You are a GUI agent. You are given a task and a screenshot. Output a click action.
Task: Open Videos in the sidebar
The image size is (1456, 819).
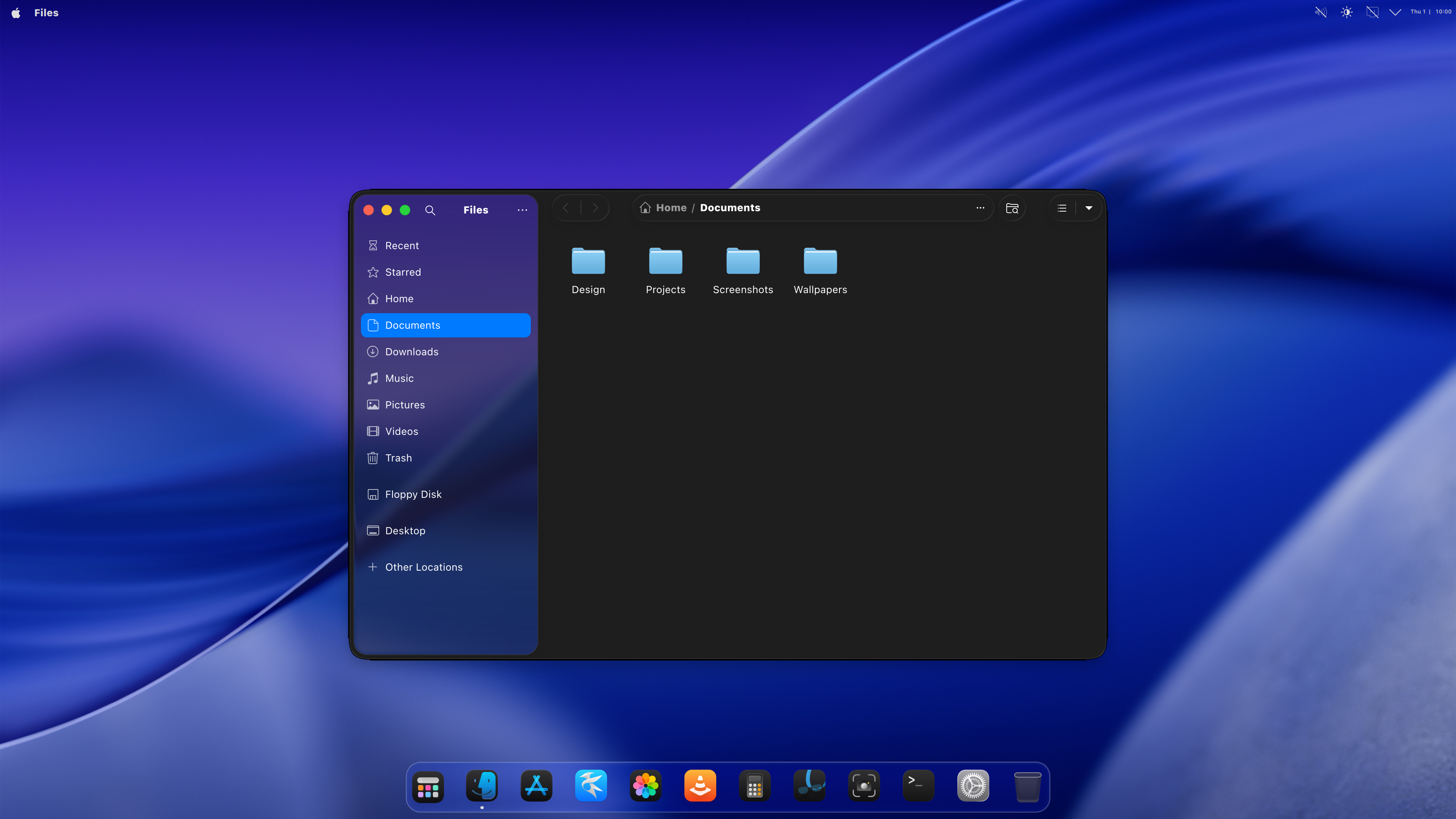[x=446, y=432]
